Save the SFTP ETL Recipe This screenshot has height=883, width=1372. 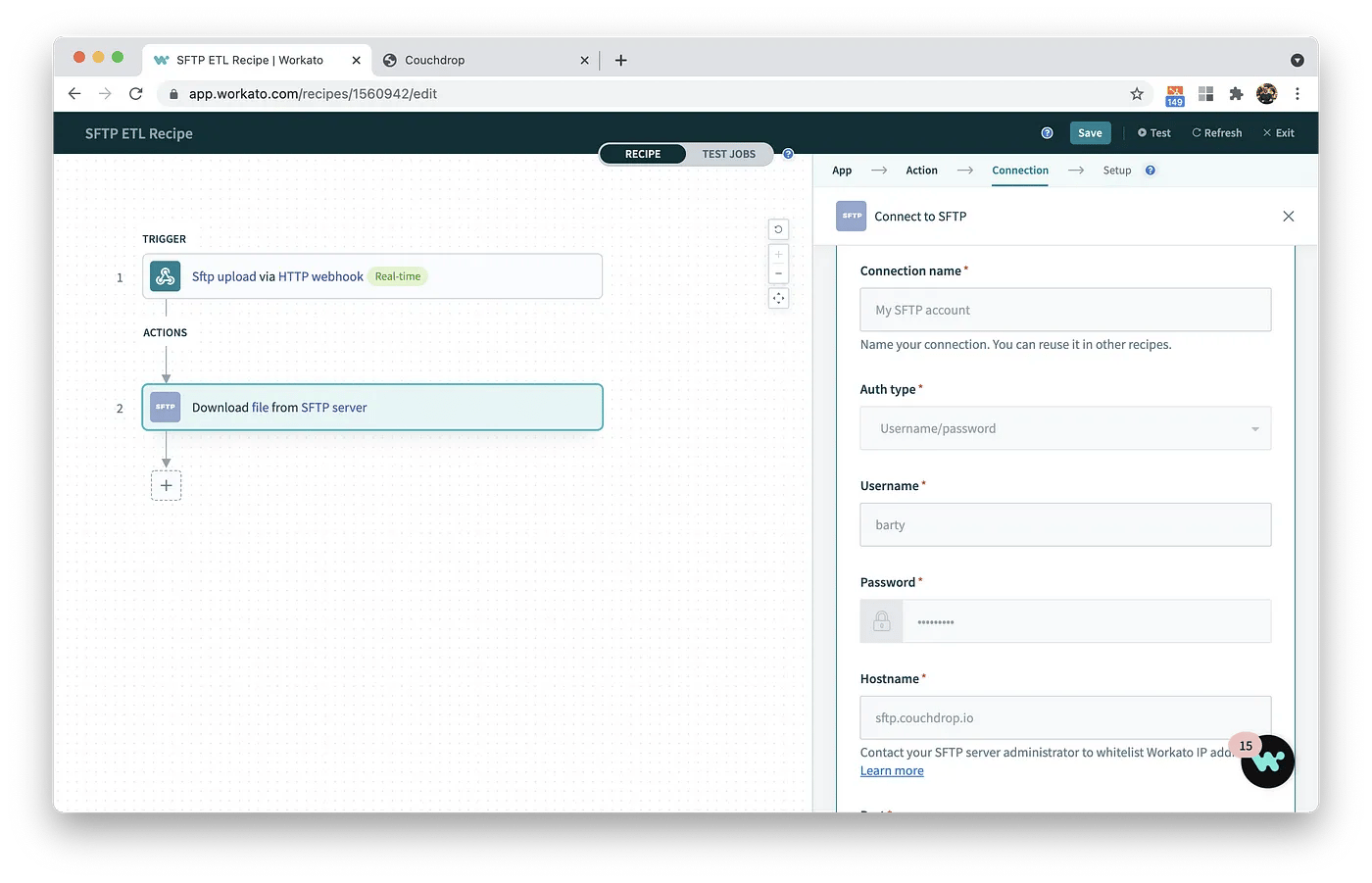coord(1090,132)
